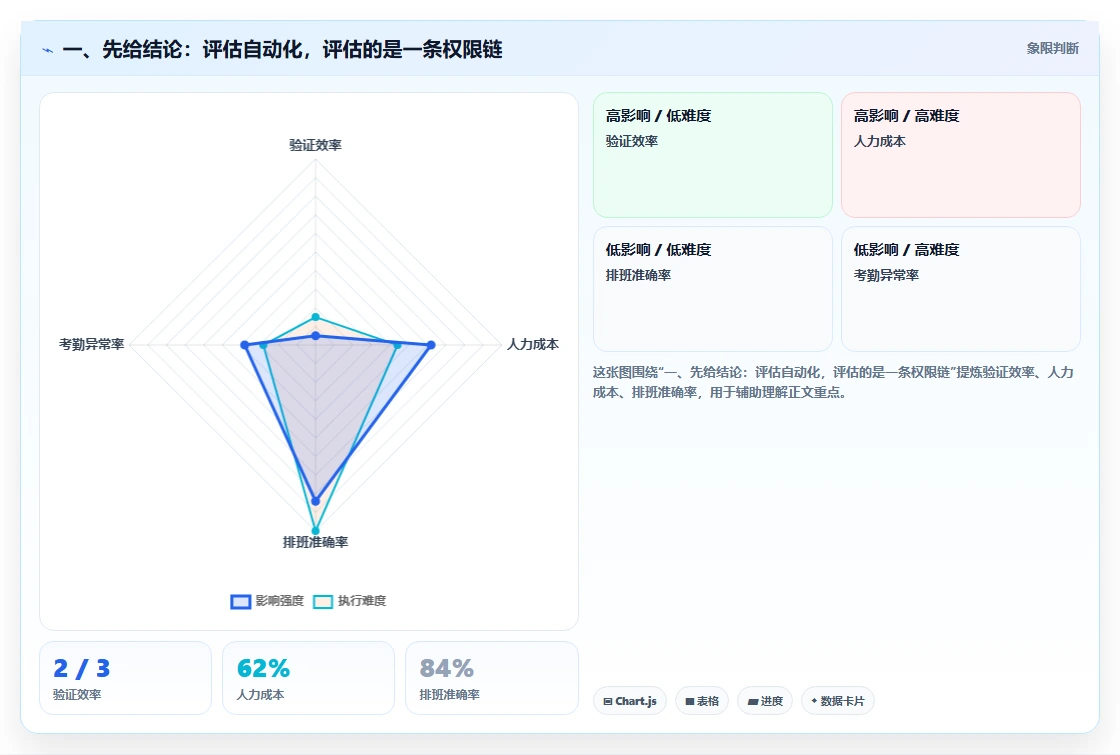This screenshot has width=1120, height=755.
Task: Click the Chart.js tag chip
Action: 630,701
